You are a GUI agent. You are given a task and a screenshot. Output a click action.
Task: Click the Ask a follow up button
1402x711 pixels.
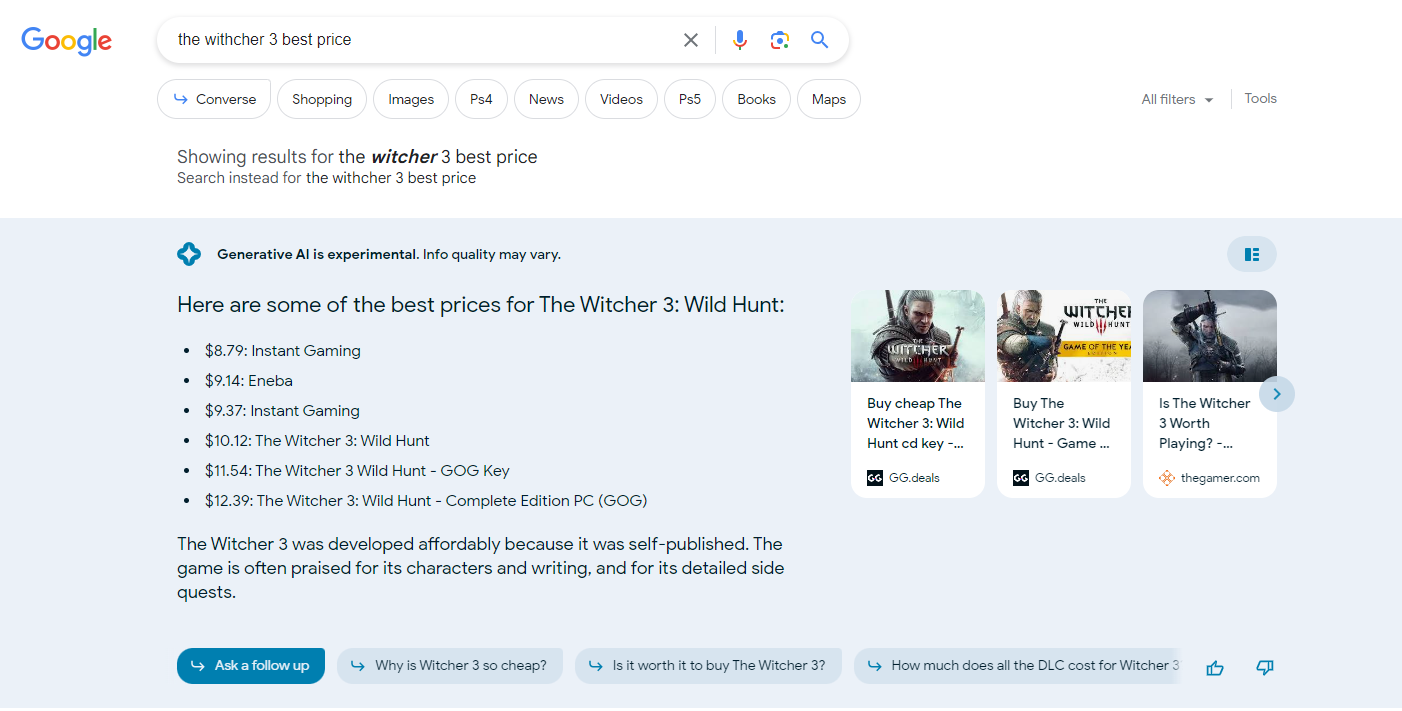tap(251, 666)
